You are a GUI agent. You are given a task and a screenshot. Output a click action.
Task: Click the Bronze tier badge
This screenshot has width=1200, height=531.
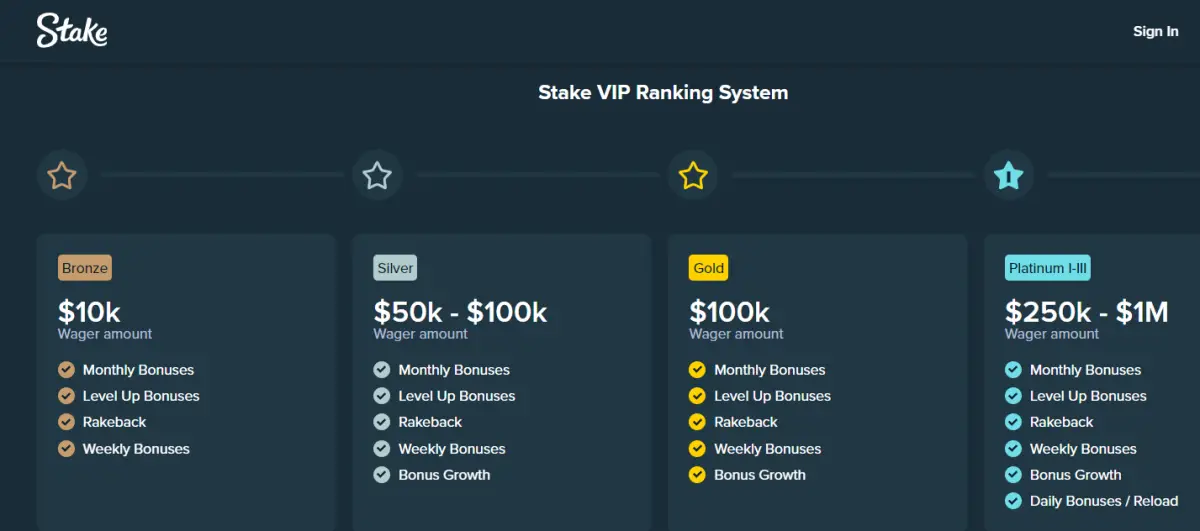pyautogui.click(x=85, y=268)
